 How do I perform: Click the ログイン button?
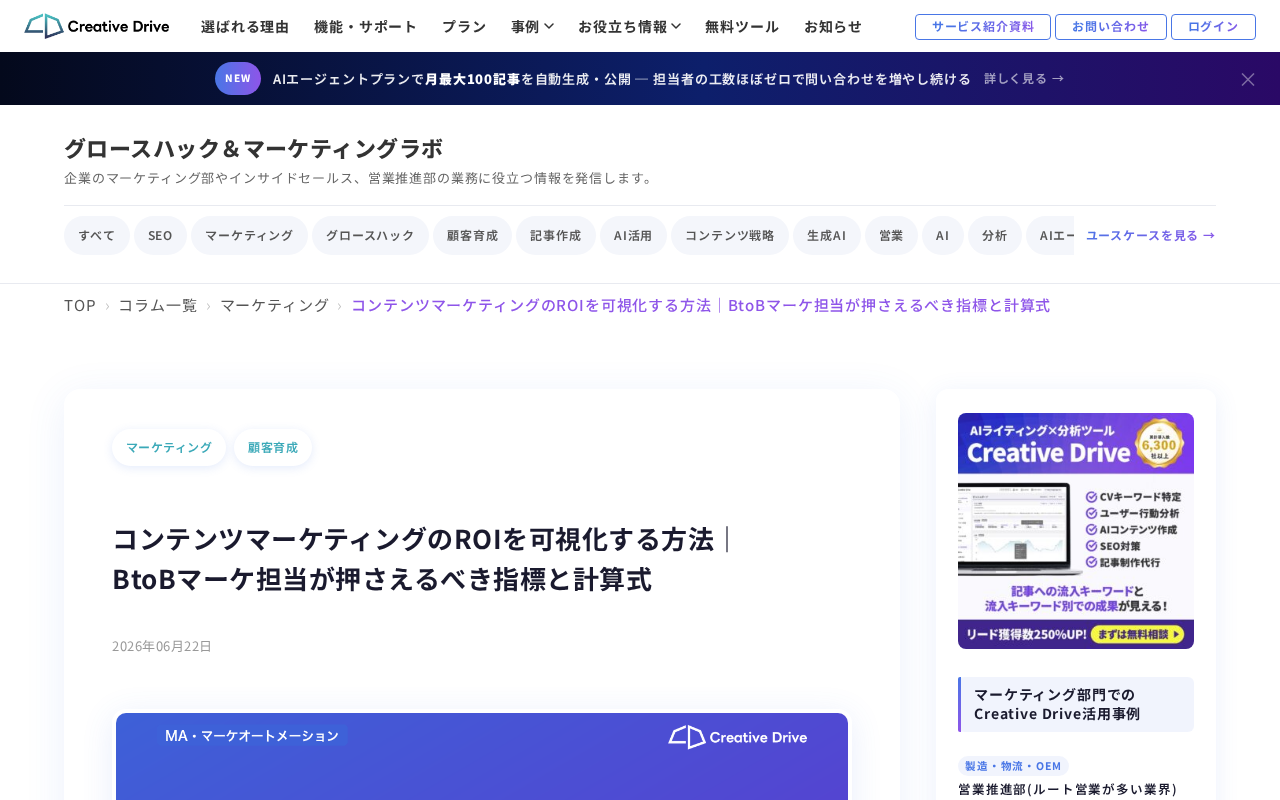pos(1213,27)
